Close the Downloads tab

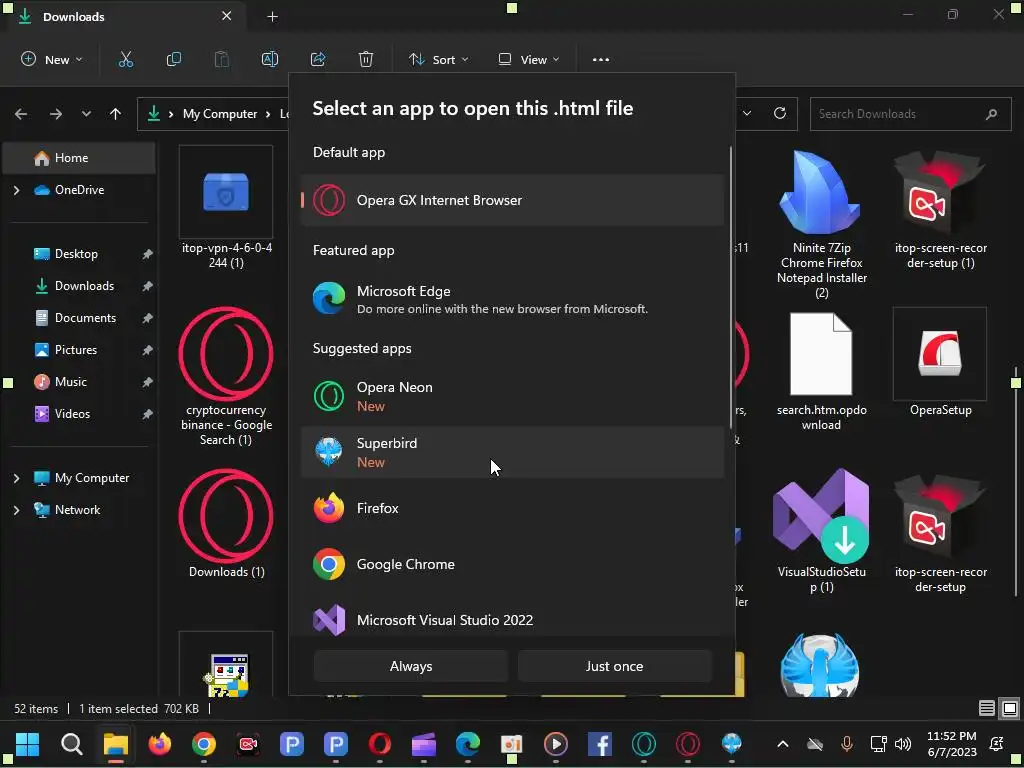tap(226, 16)
